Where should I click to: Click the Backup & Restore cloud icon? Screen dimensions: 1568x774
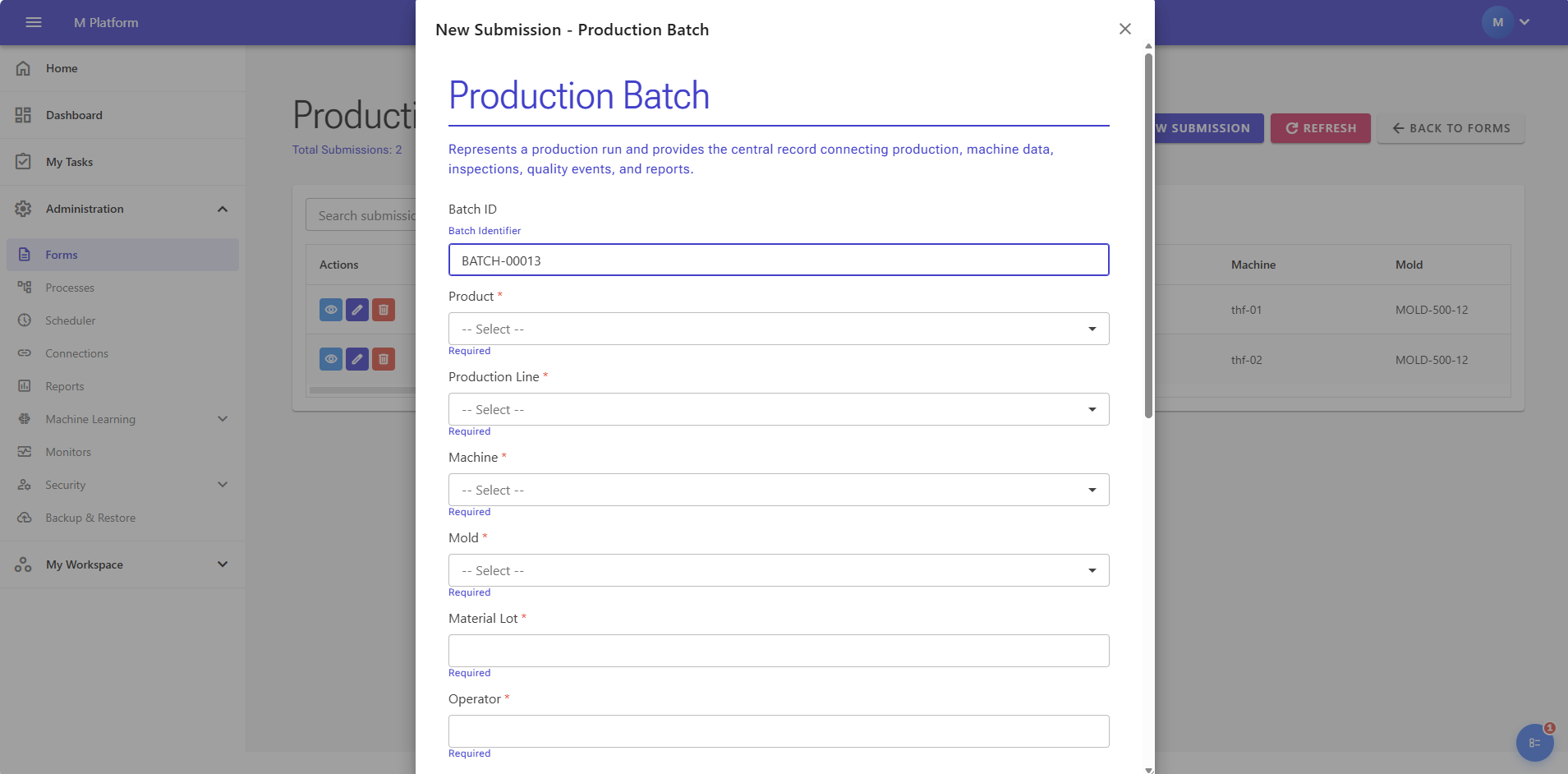point(25,518)
